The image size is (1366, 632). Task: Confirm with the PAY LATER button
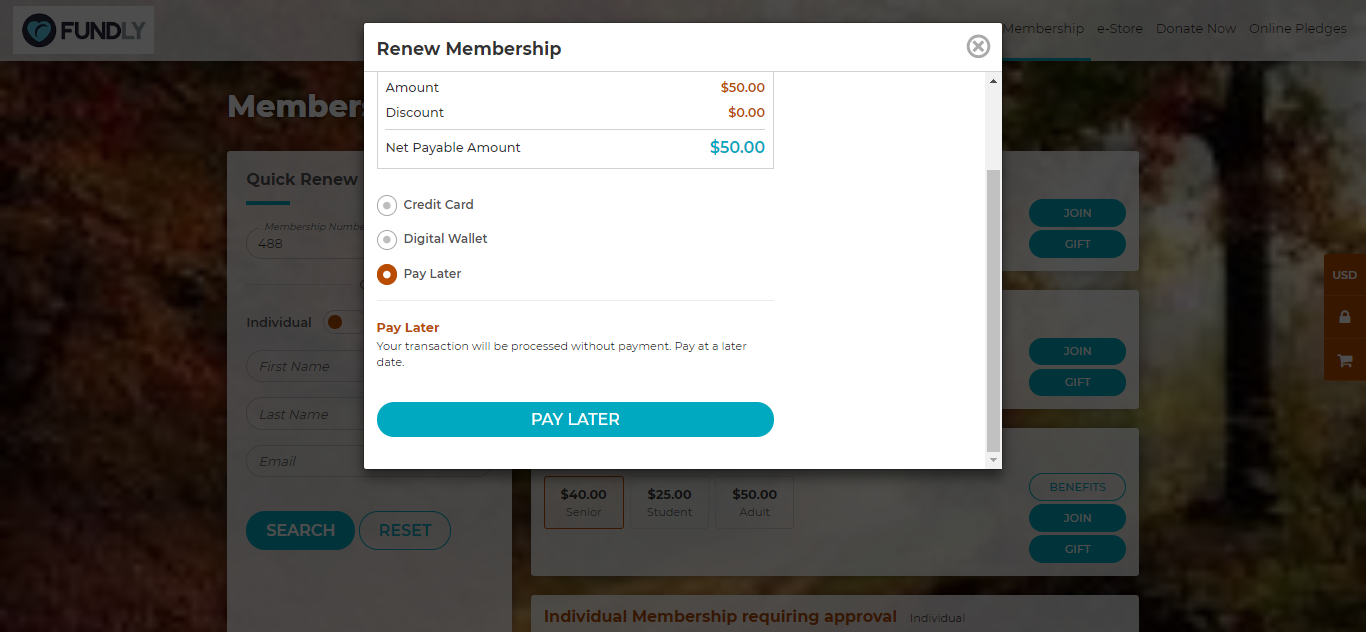[575, 419]
